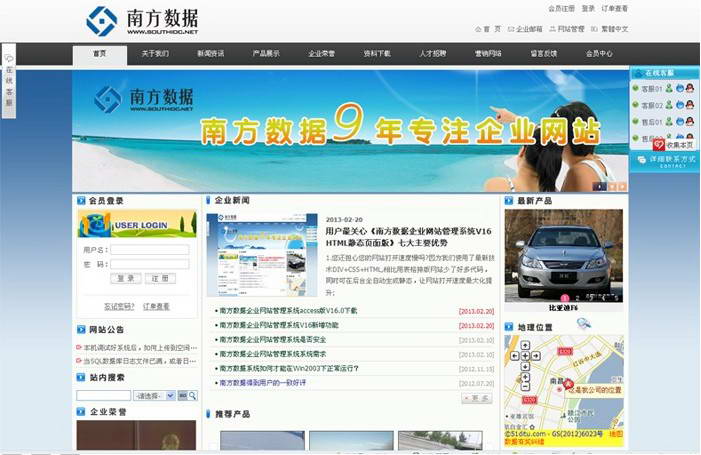
Task: Open the 订单查看 link under the login form
Action: (156, 306)
